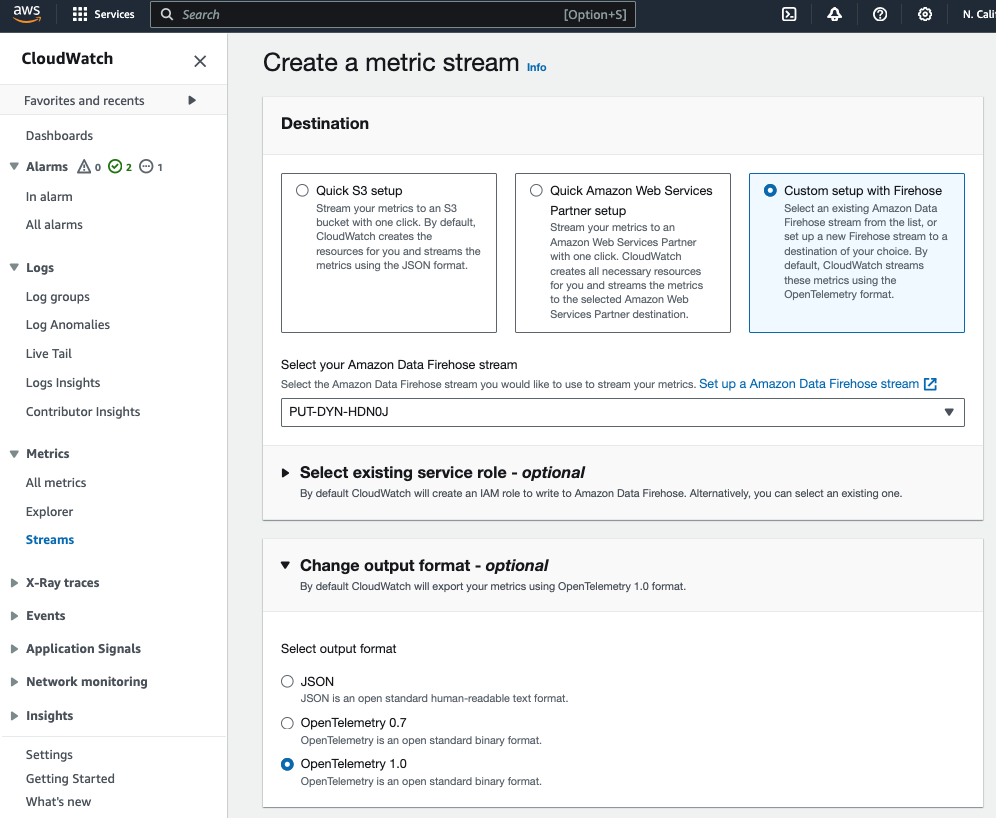Open All metrics in sidebar

click(x=56, y=483)
